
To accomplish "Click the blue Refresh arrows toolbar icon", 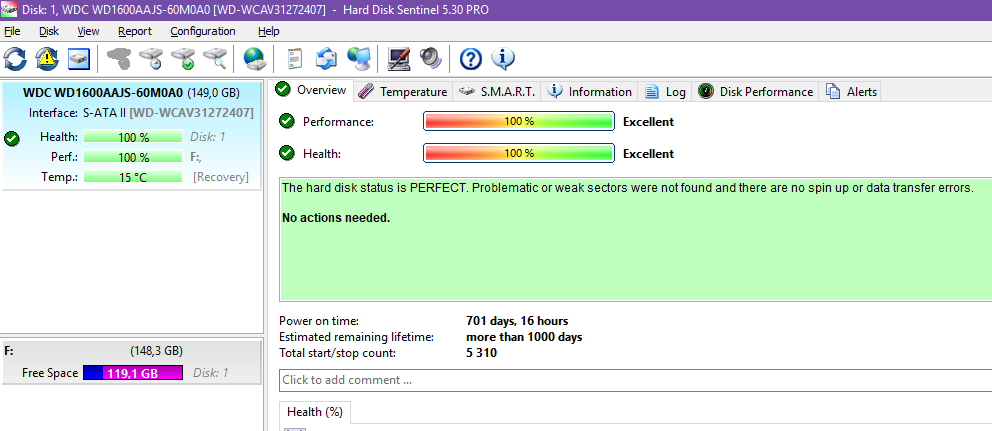I will [15, 59].
